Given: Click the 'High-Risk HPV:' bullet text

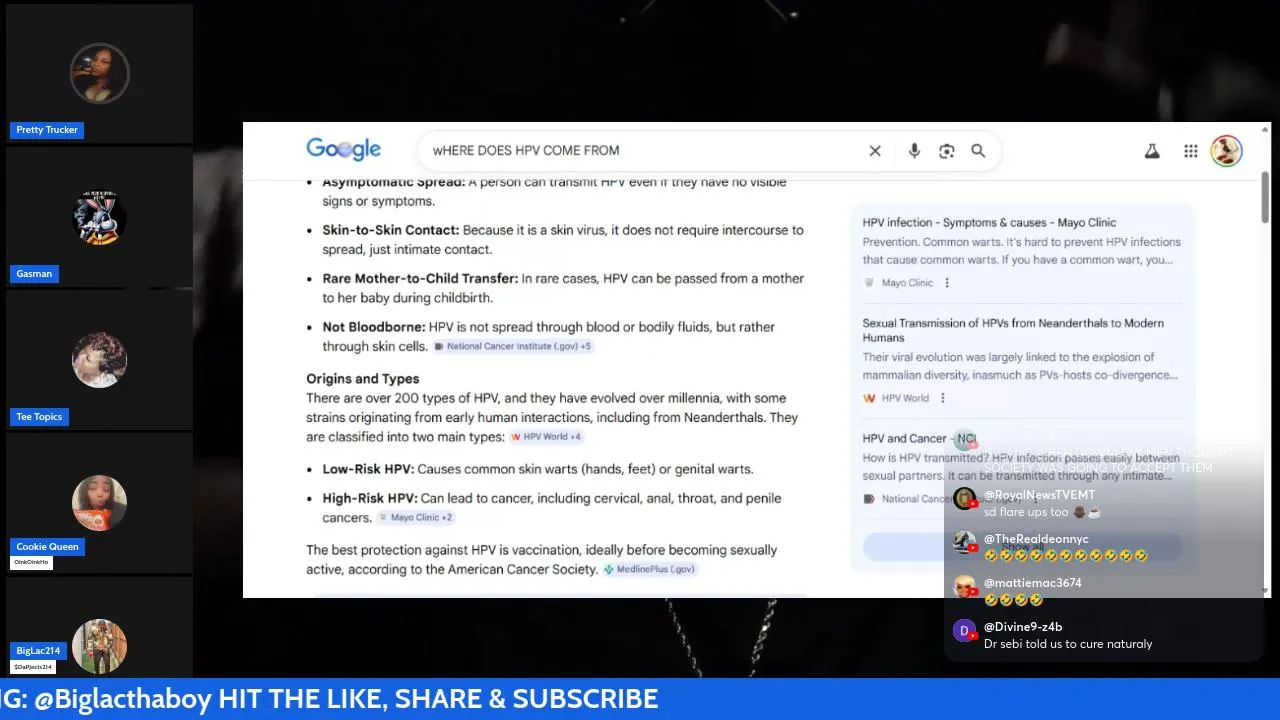Looking at the screenshot, I should pyautogui.click(x=369, y=498).
